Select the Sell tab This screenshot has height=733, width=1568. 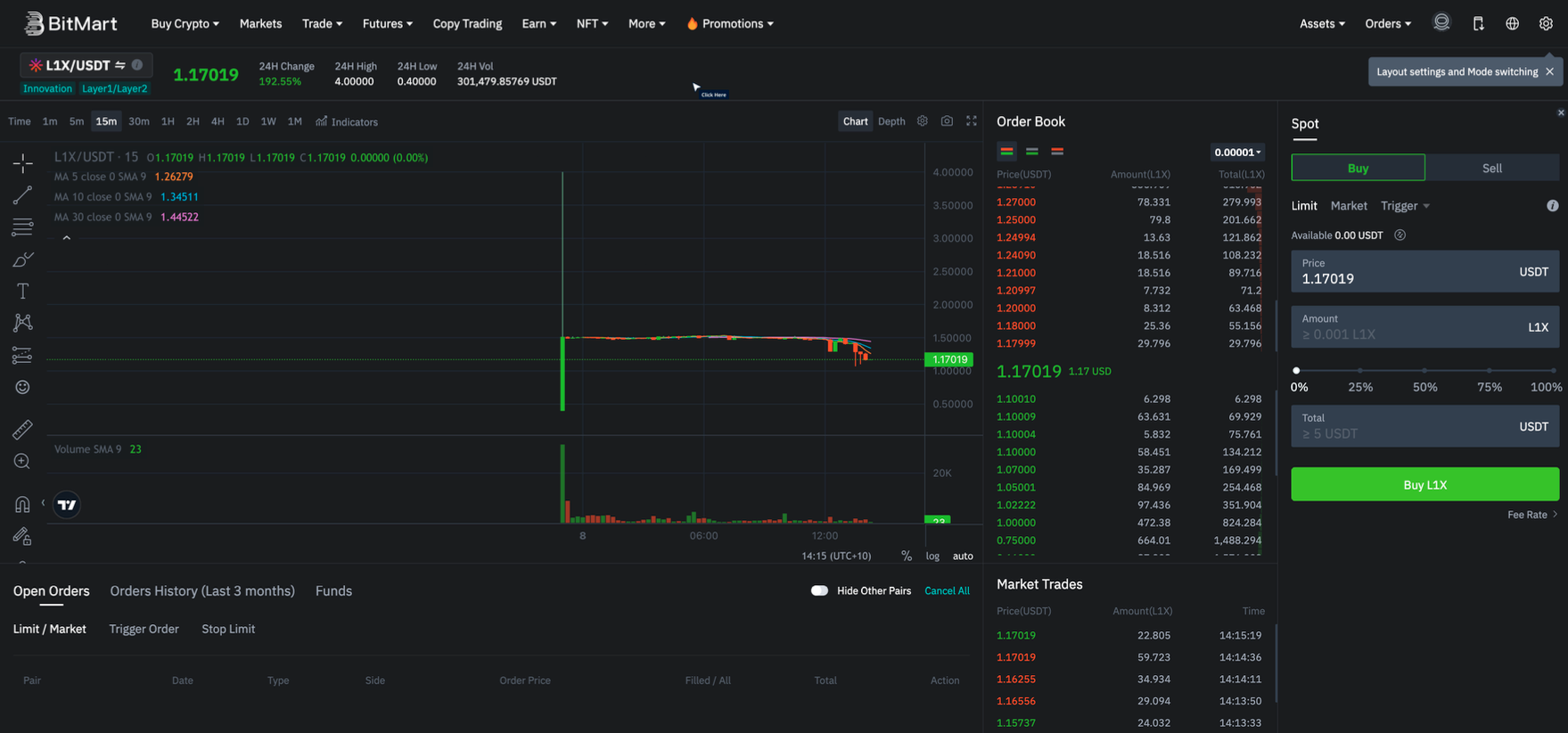tap(1492, 168)
